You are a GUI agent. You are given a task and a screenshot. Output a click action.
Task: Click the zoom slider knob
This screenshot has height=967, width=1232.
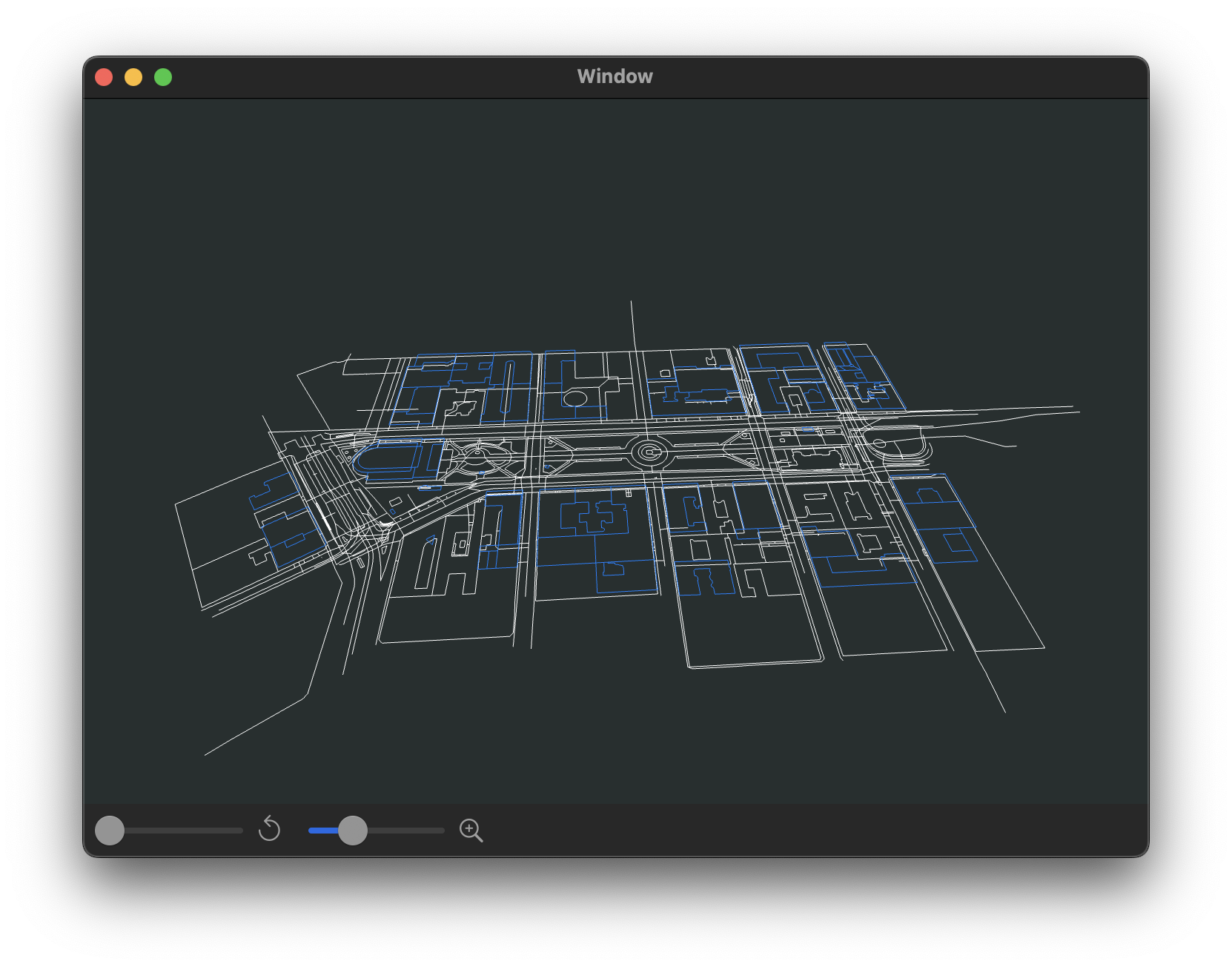click(353, 830)
